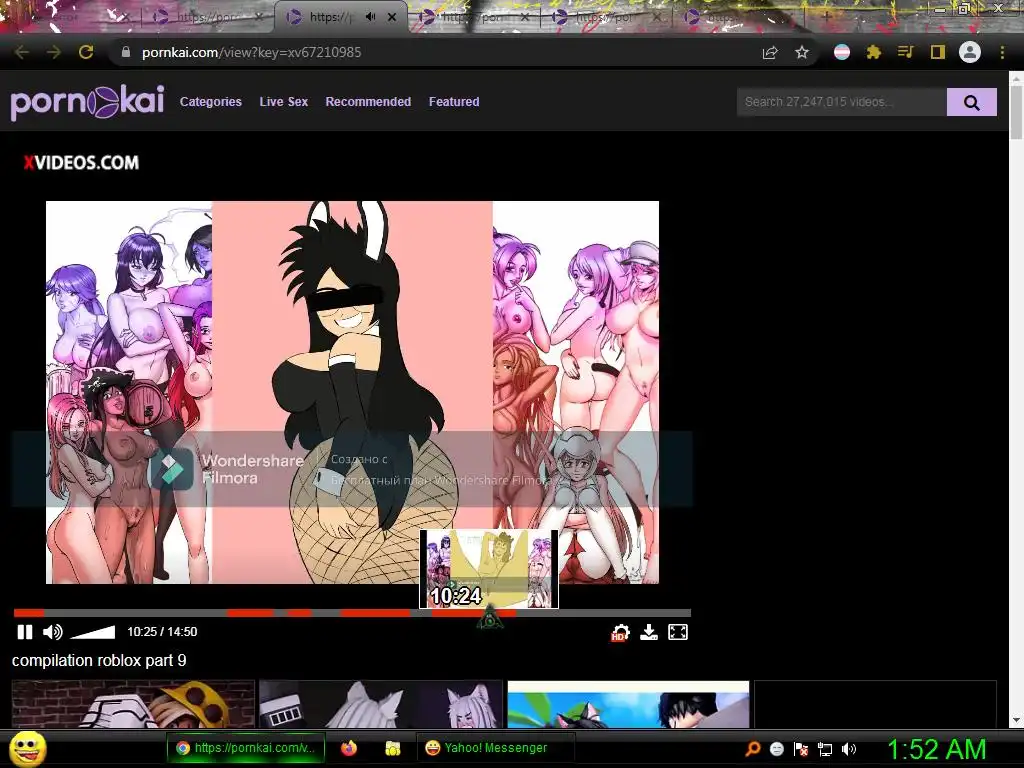
Task: Mute the player using the speaker icon
Action: tap(52, 632)
